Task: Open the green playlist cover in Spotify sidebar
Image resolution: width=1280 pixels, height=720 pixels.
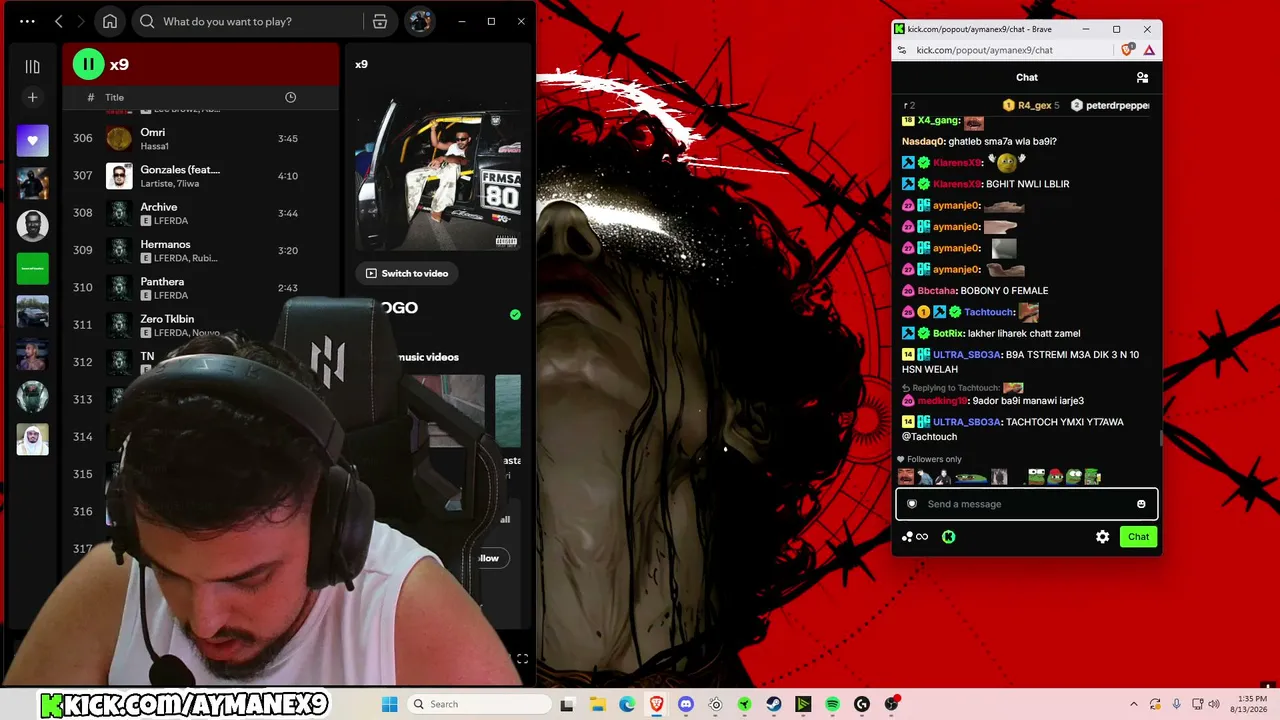Action: (x=32, y=268)
